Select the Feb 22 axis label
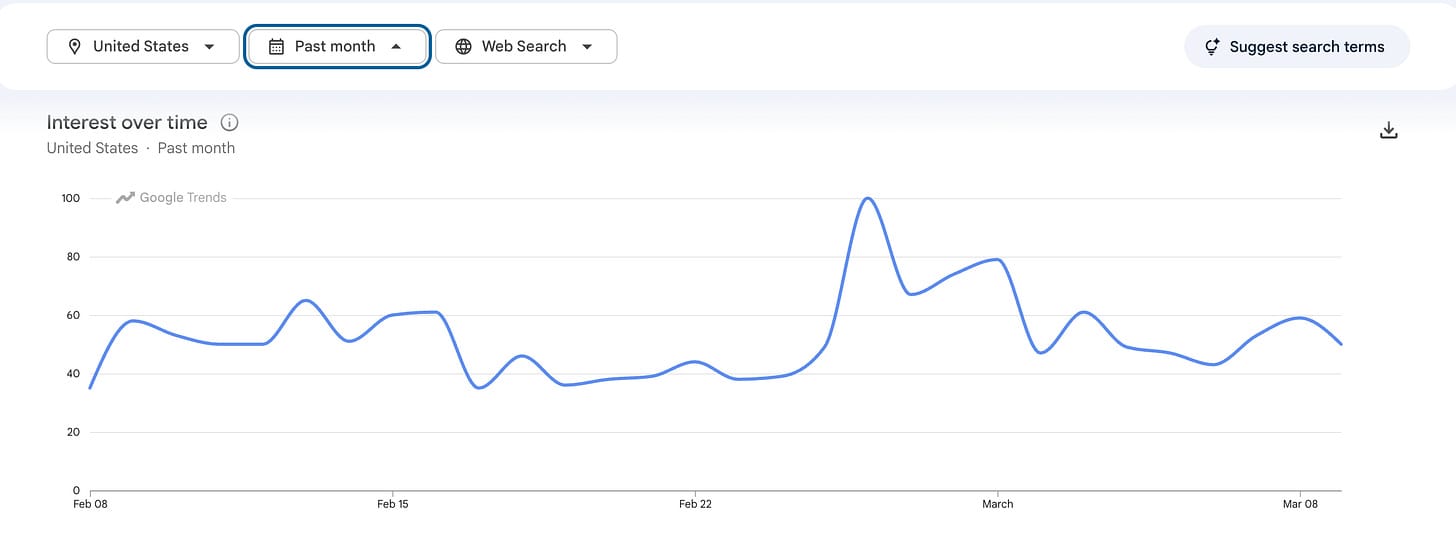 695,504
